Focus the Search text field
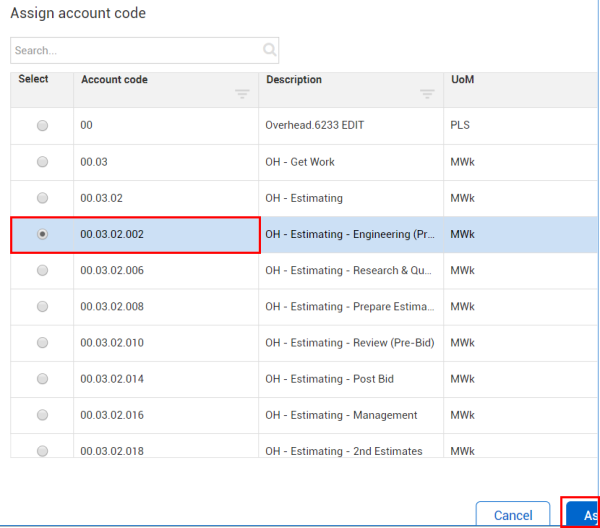600x528 pixels. 135,50
